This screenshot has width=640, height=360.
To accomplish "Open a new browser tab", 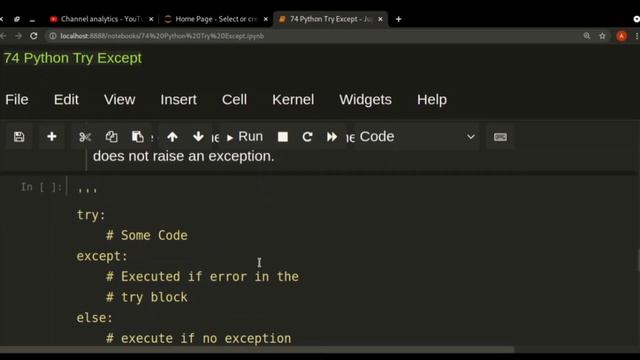I will click(398, 19).
